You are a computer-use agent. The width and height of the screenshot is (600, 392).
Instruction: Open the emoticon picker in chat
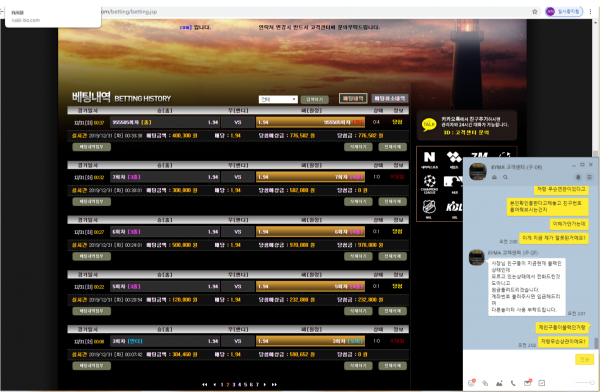coord(471,382)
